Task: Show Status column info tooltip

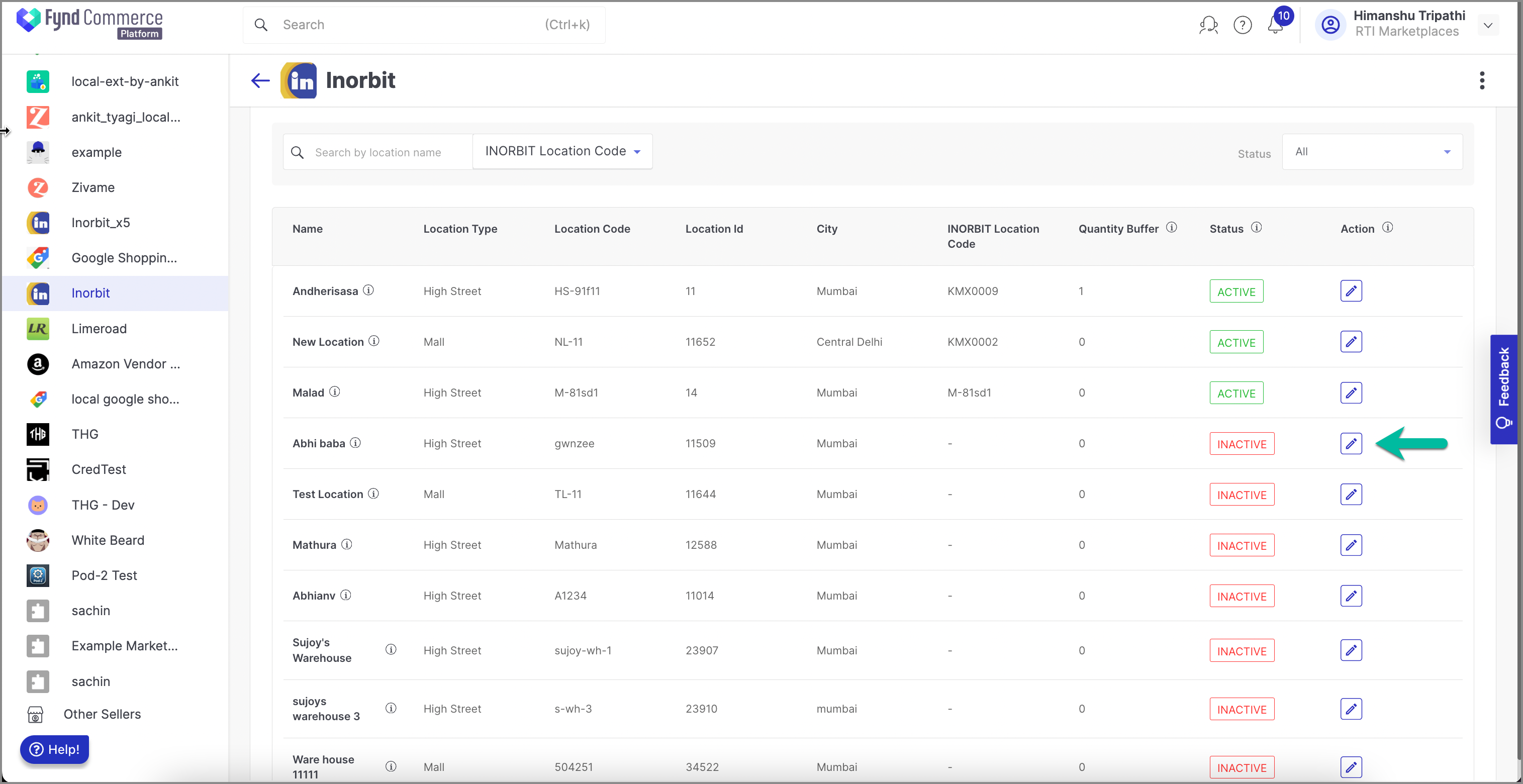Action: click(1257, 228)
